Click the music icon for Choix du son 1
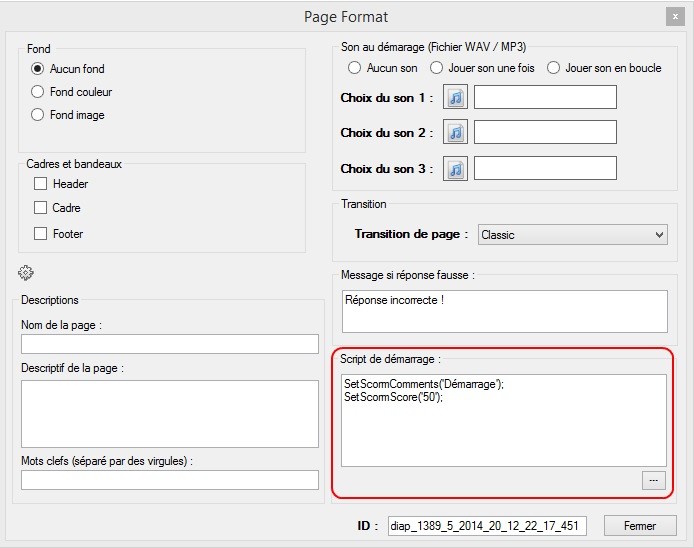The height and width of the screenshot is (548, 694). (455, 97)
